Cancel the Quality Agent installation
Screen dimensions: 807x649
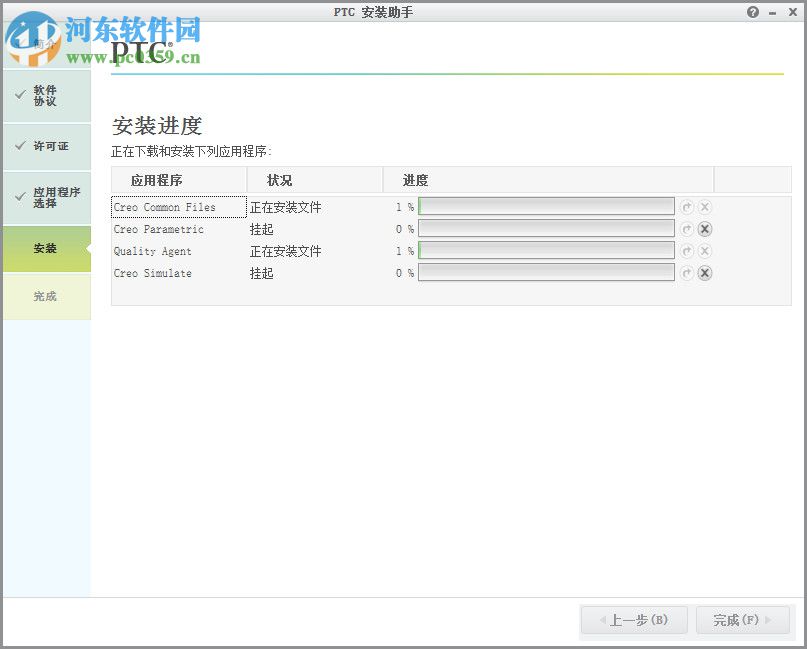pyautogui.click(x=705, y=251)
